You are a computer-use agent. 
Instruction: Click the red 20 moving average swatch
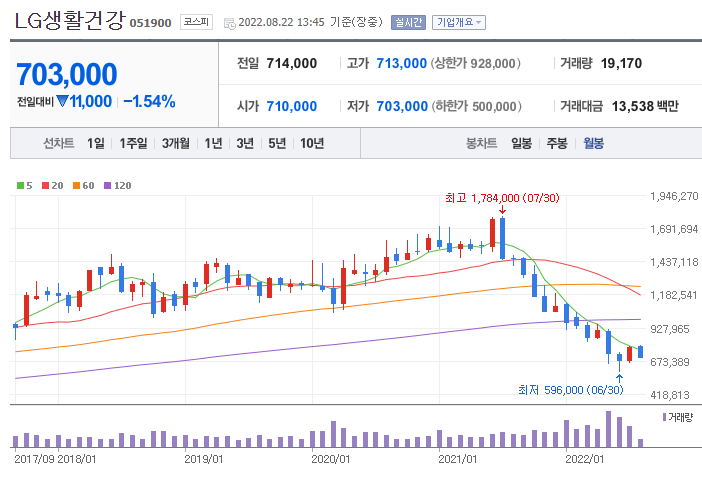[x=45, y=185]
